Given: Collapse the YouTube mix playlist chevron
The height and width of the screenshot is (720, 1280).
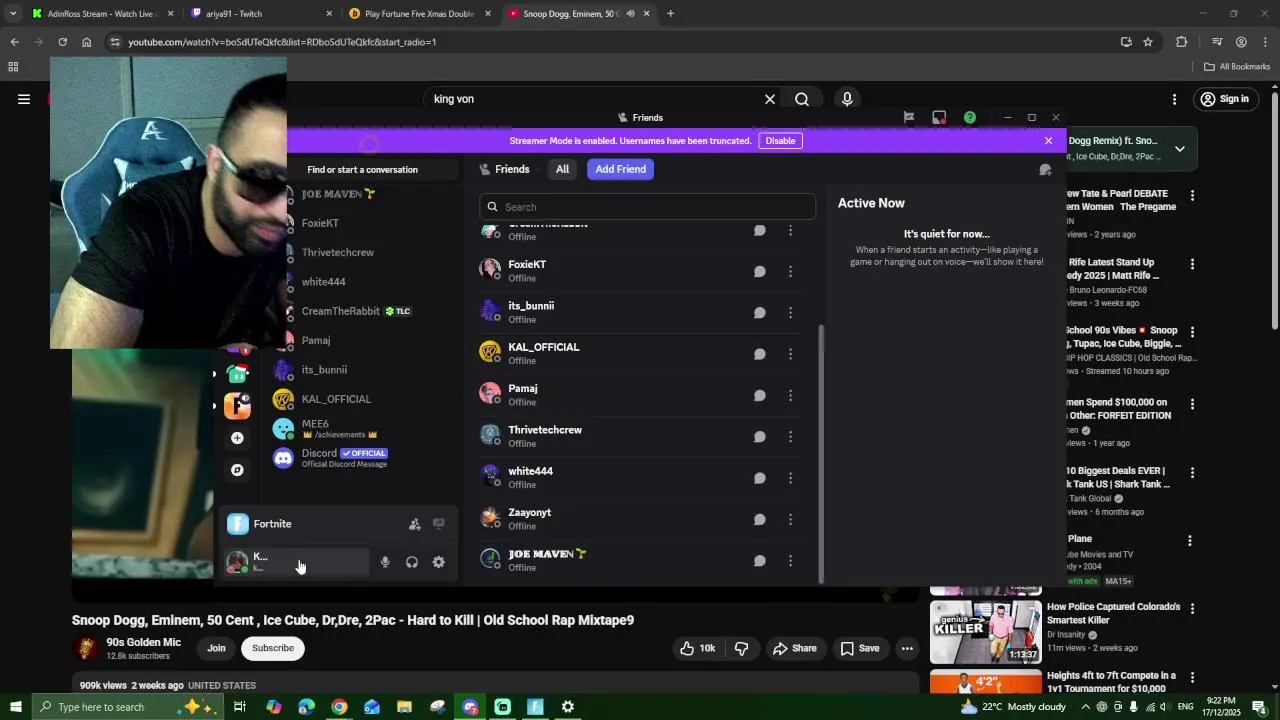Looking at the screenshot, I should (x=1180, y=149).
